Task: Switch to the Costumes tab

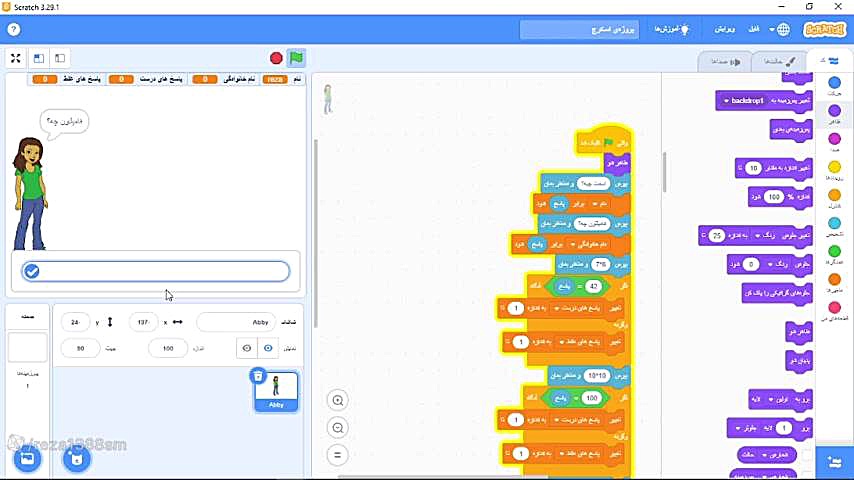Action: 779,61
